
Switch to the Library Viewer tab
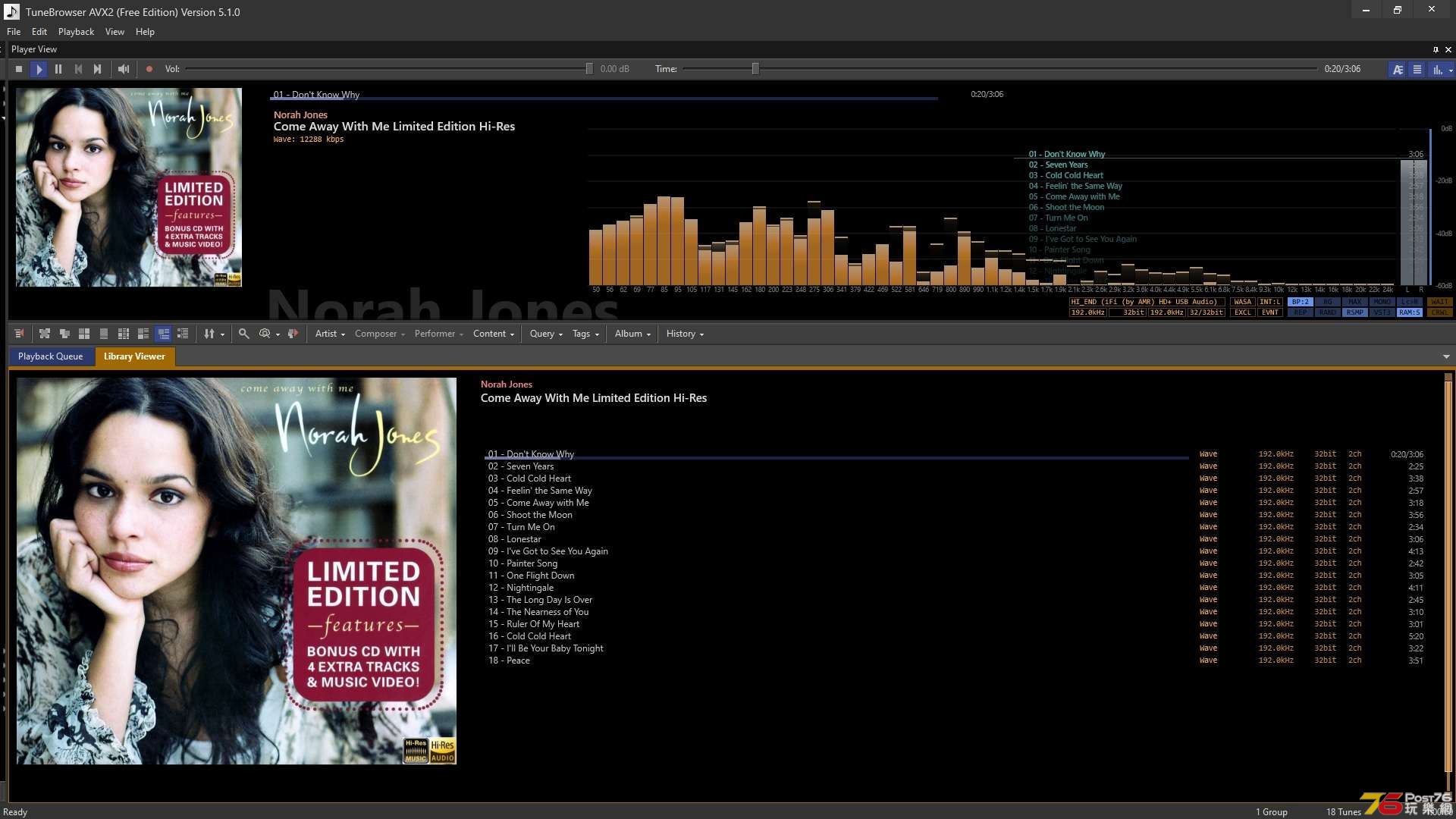click(x=134, y=356)
